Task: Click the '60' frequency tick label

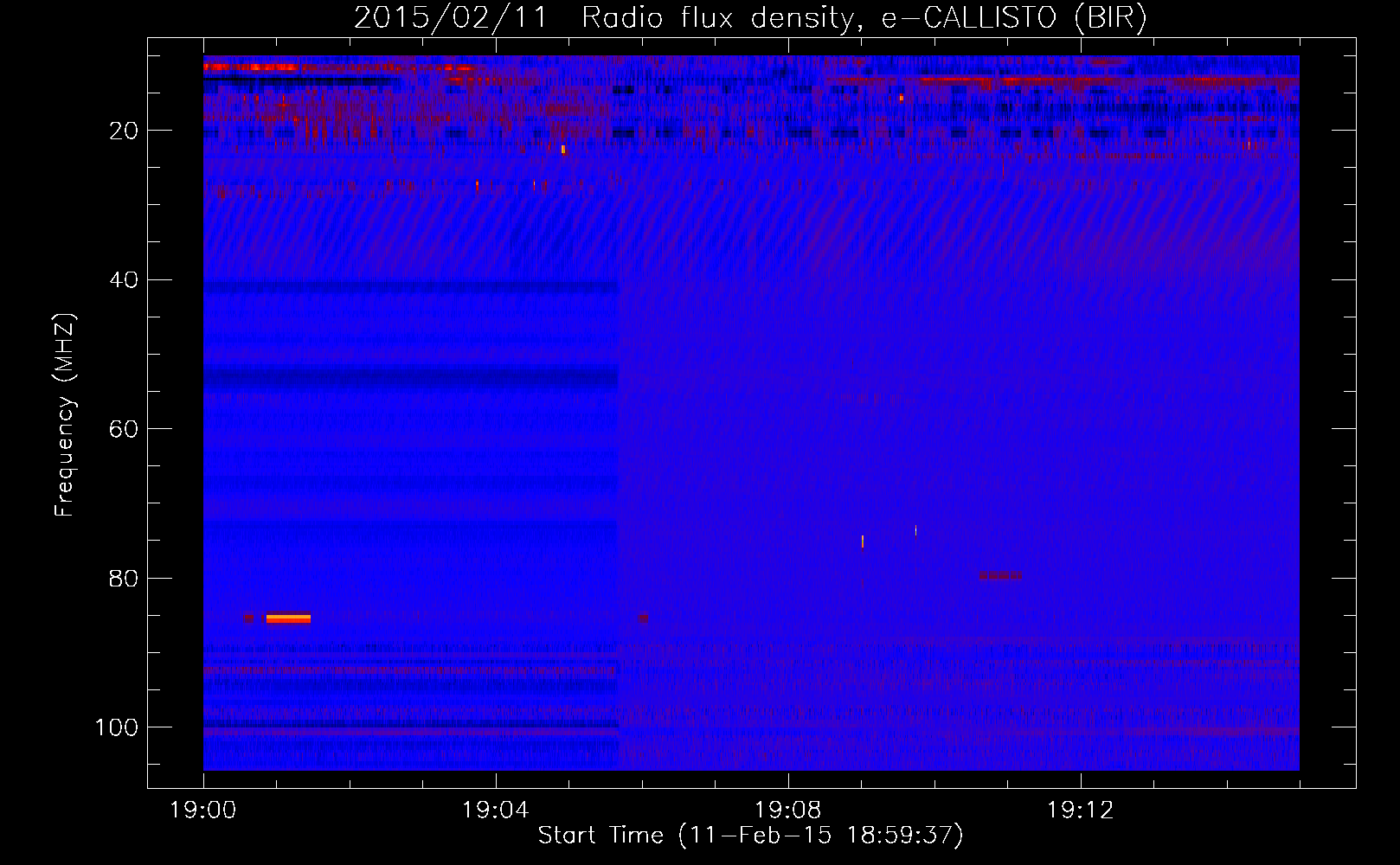Action: coord(124,429)
